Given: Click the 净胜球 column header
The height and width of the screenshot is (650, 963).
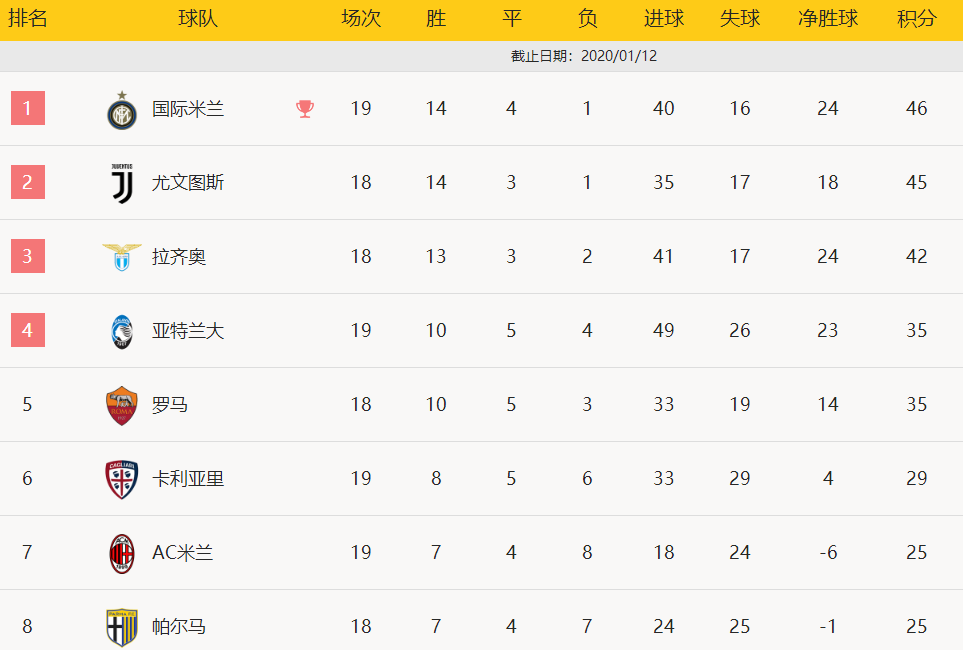Looking at the screenshot, I should click(x=827, y=18).
